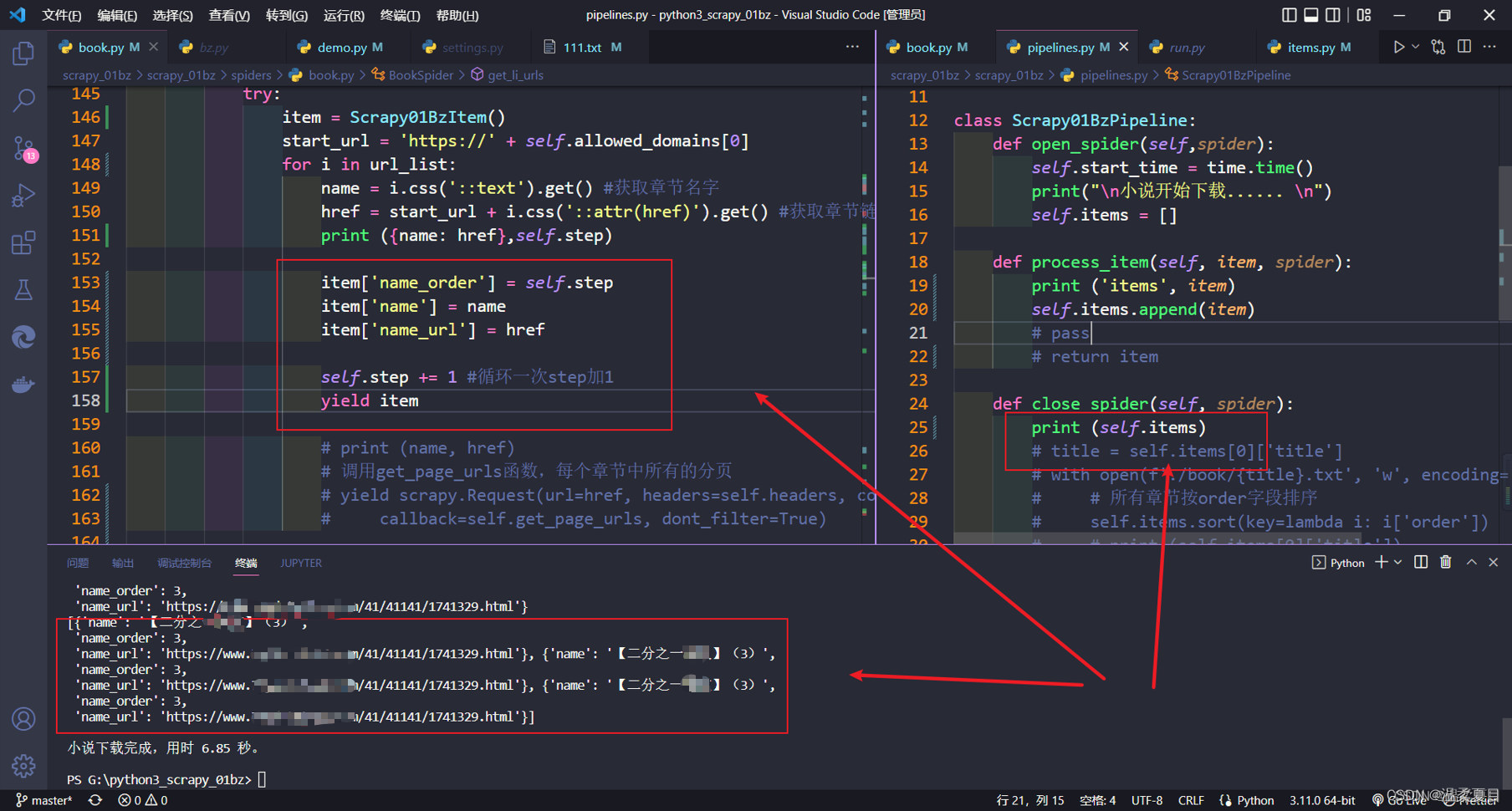Open more actions for right editor group
Image resolution: width=1512 pixels, height=811 pixels.
1489,47
